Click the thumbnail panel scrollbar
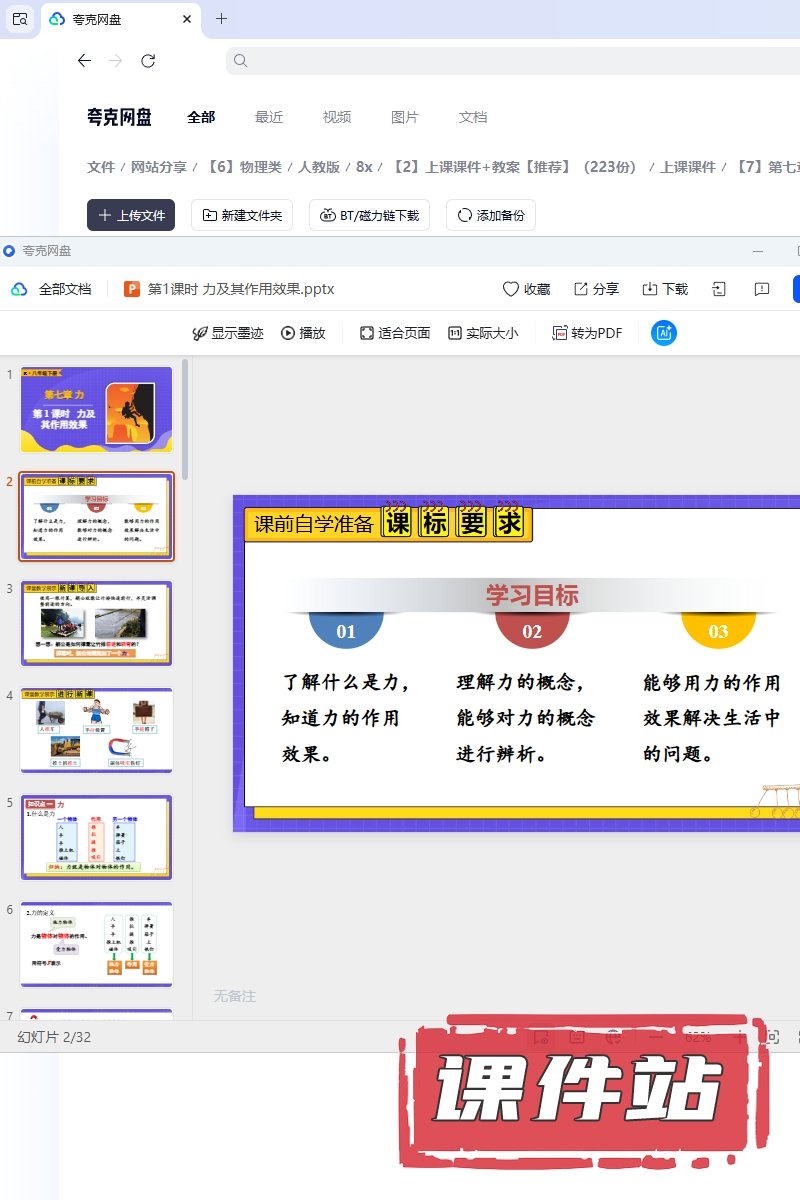 (185, 420)
